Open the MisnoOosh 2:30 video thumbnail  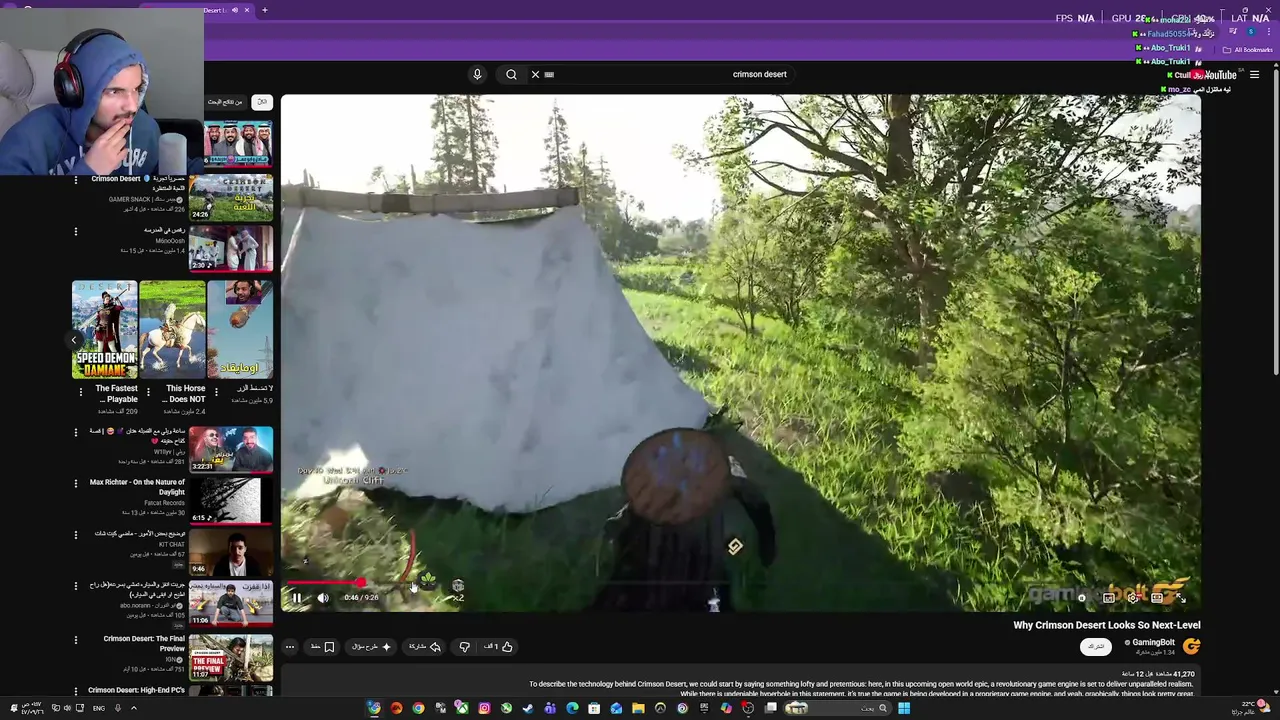tap(231, 248)
